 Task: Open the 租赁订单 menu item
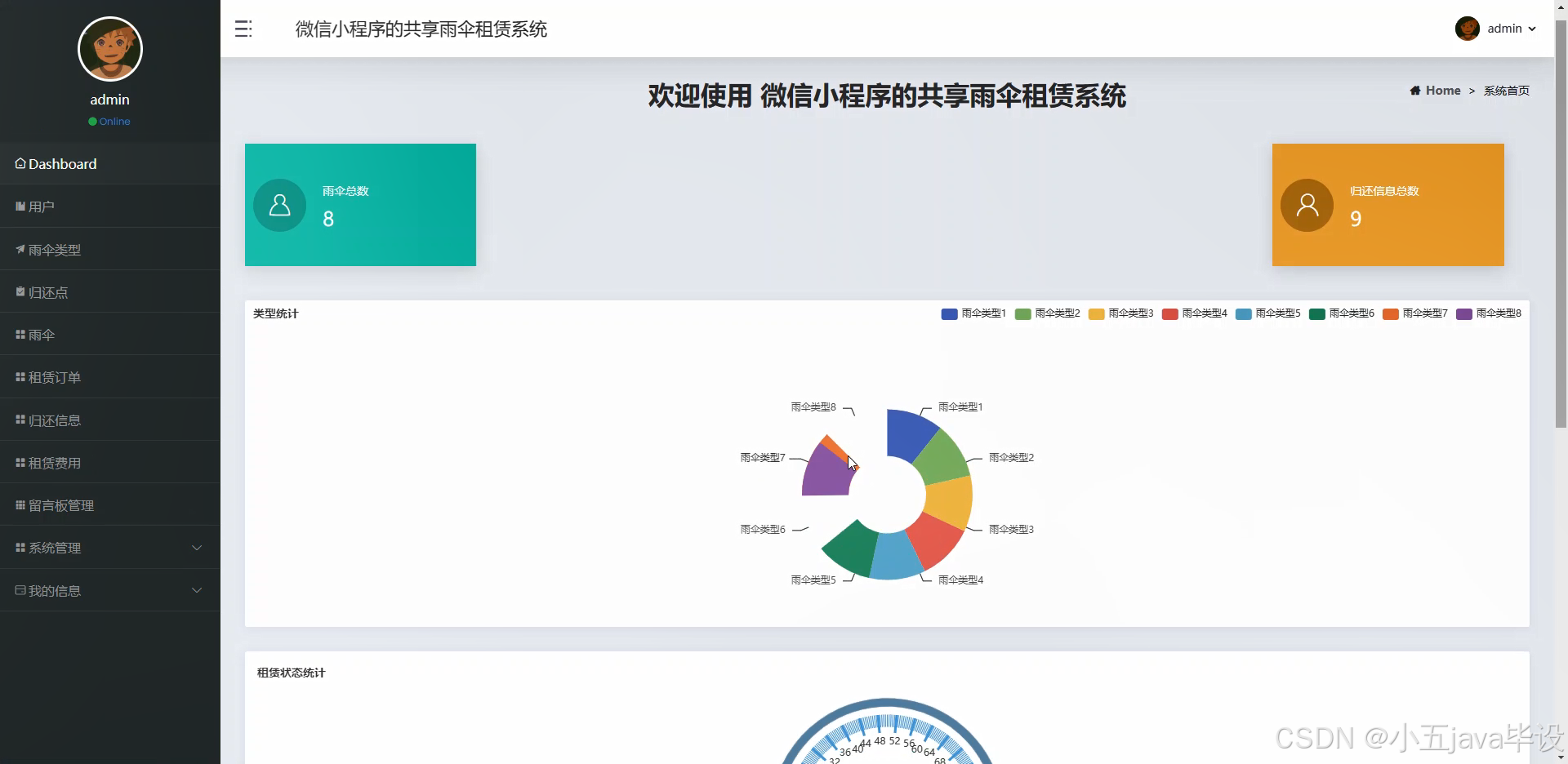point(110,377)
